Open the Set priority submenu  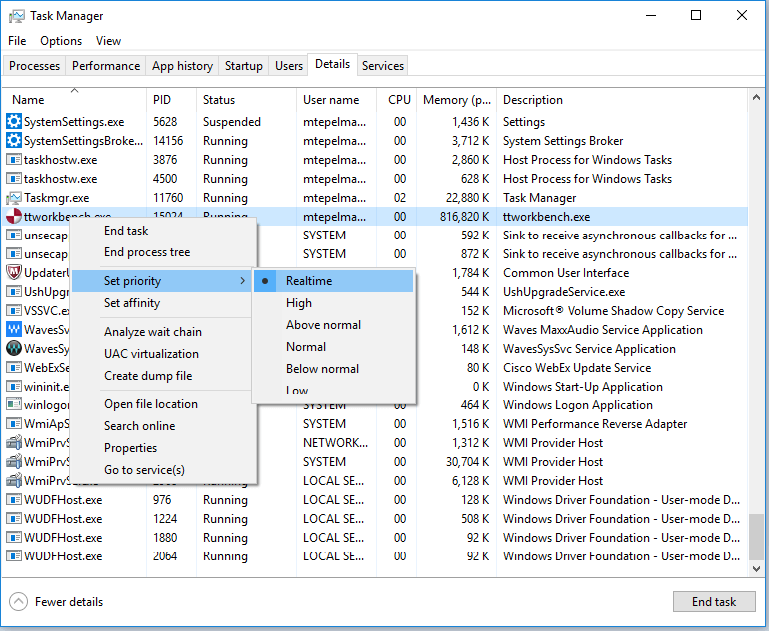click(x=162, y=281)
